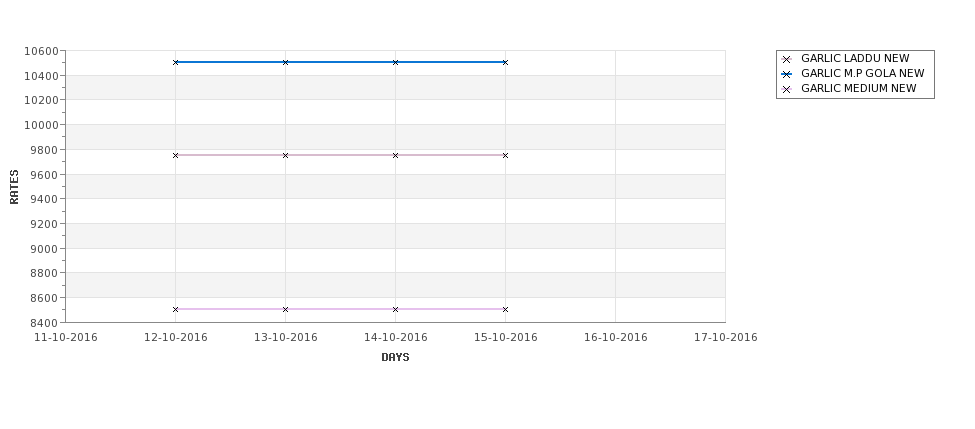Select the M.P GOLA data point on 12-10-2016
975x429 pixels.
[175, 62]
